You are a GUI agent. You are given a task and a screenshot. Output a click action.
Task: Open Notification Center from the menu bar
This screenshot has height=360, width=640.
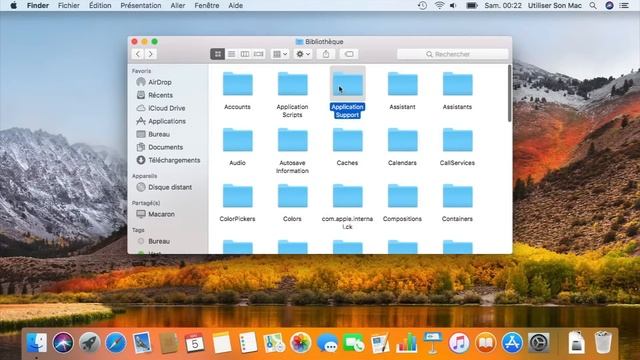(x=624, y=5)
